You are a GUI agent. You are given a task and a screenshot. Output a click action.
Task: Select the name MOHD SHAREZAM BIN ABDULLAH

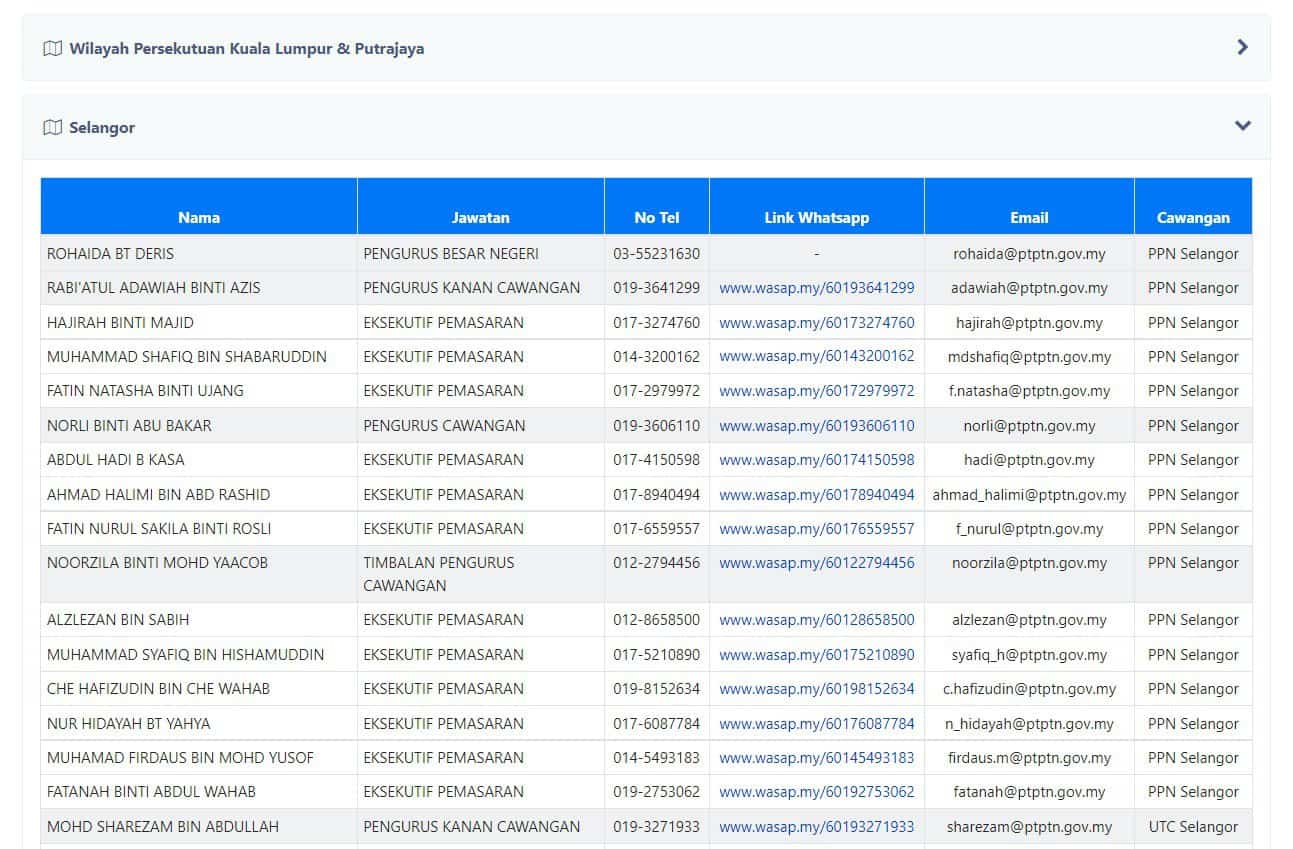click(163, 827)
